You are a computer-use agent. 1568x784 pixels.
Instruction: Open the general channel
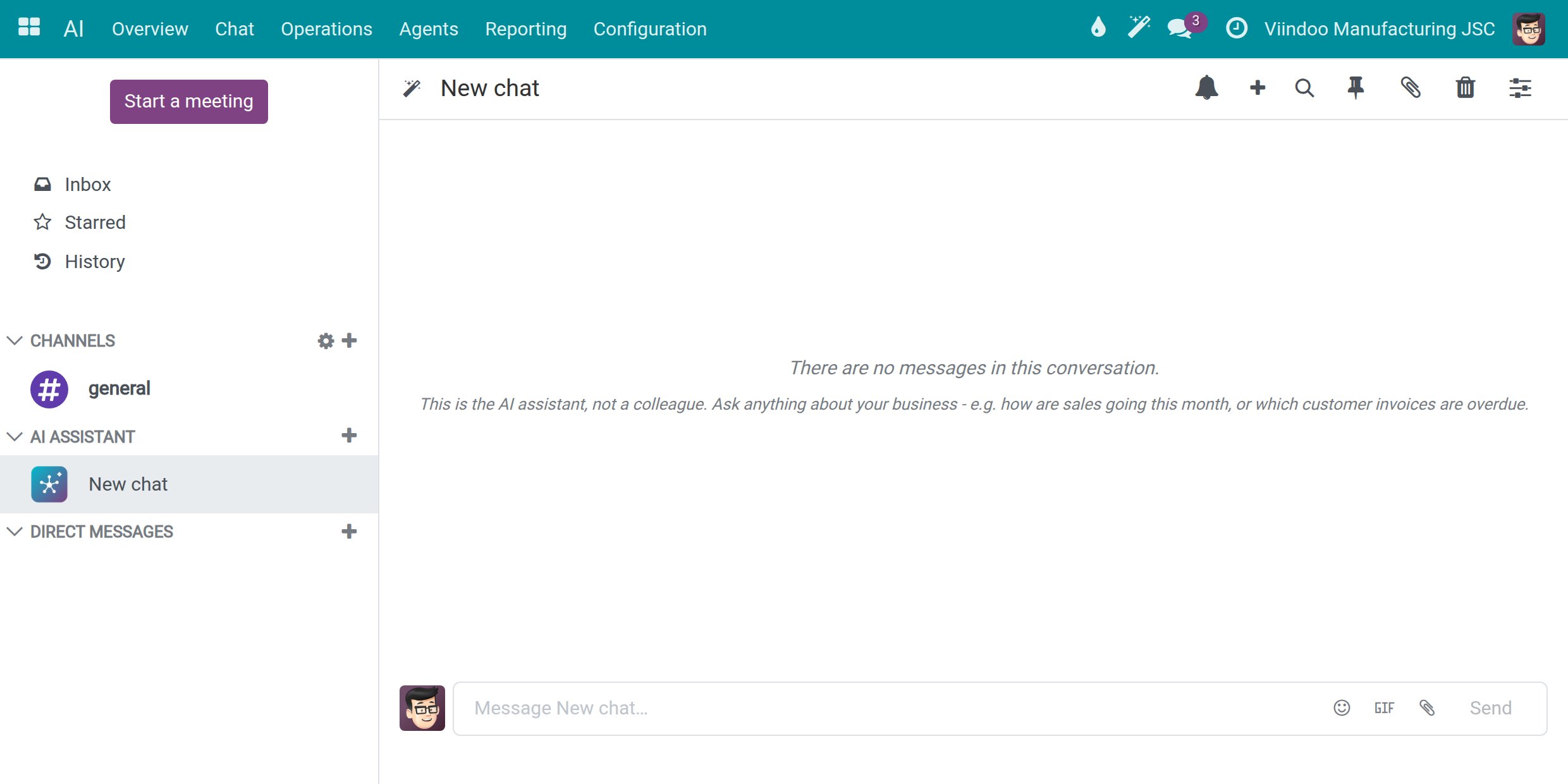(x=189, y=389)
